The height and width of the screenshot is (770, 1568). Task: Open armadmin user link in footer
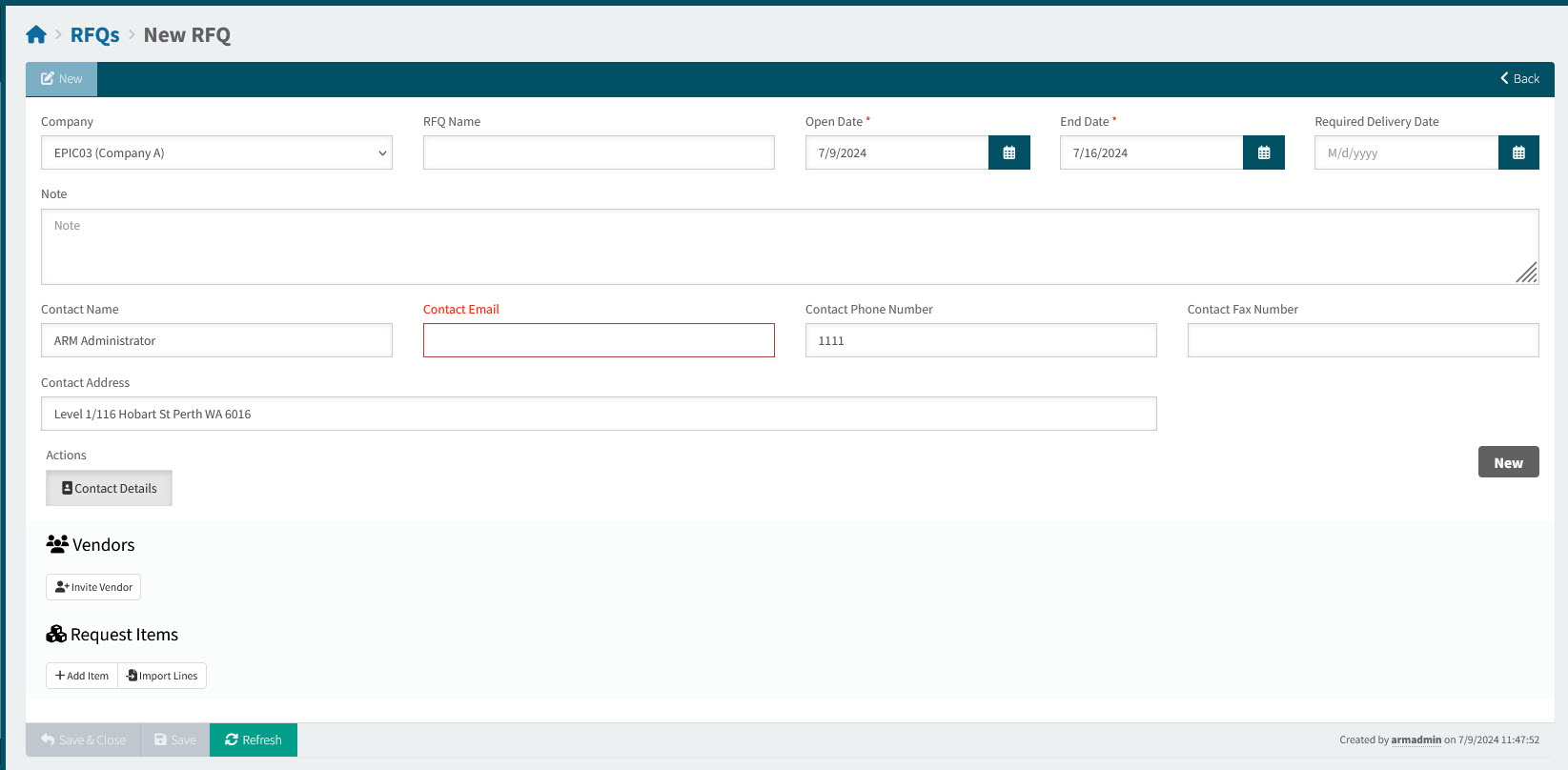coord(1415,740)
